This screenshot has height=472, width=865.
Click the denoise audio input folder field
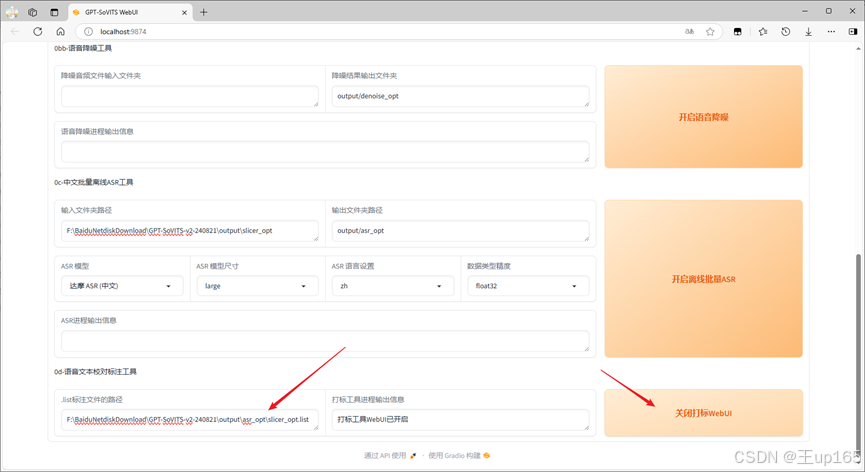pyautogui.click(x=190, y=96)
